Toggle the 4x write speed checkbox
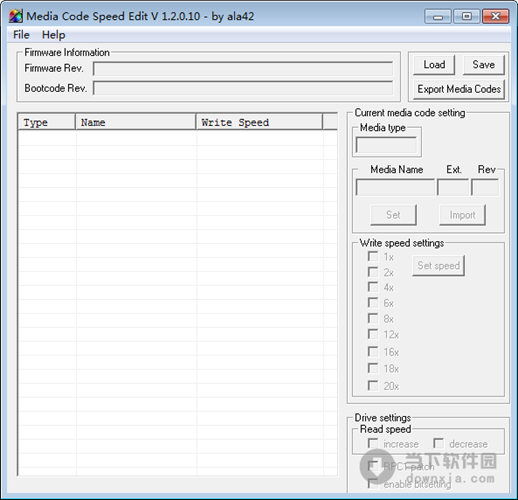This screenshot has height=500, width=518. (x=373, y=287)
